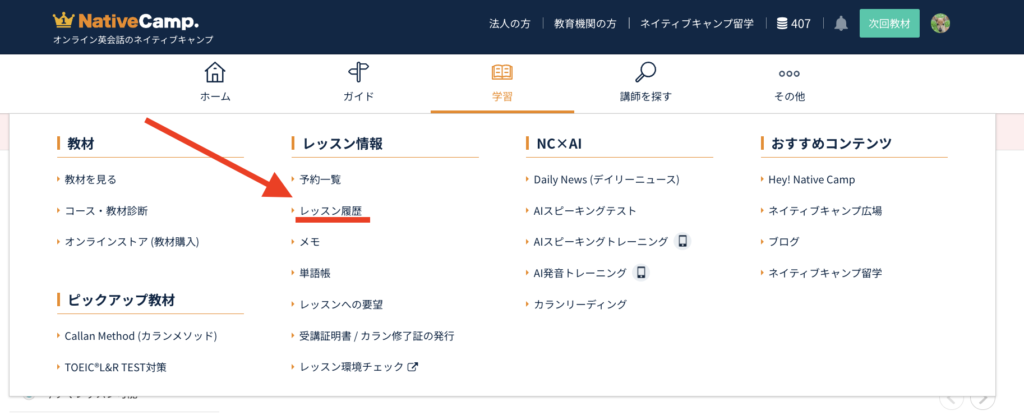The height and width of the screenshot is (415, 1024).
Task: Click external link icon beside レッスン環境チェック
Action: point(412,367)
